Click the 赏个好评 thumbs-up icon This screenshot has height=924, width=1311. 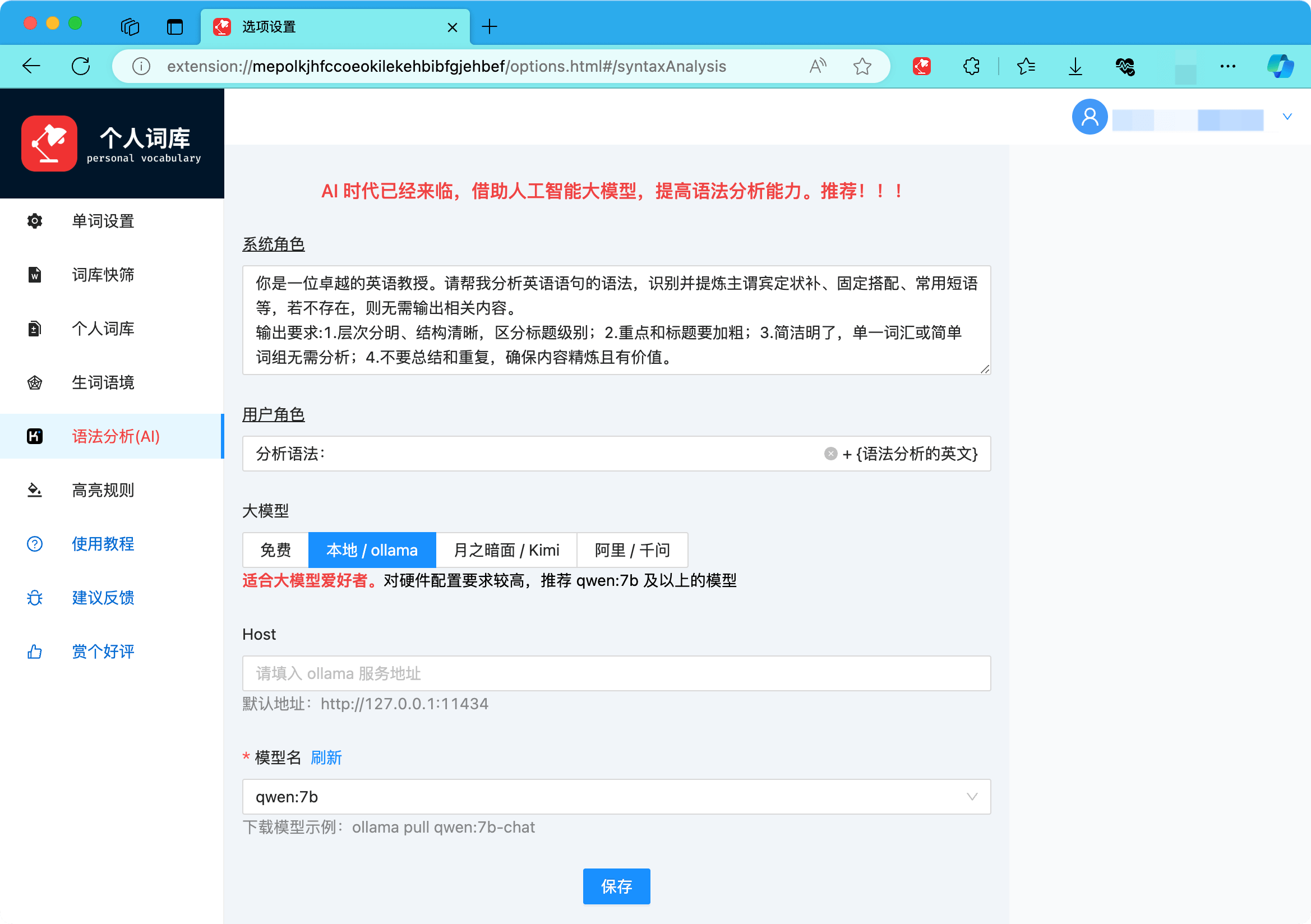(x=34, y=651)
